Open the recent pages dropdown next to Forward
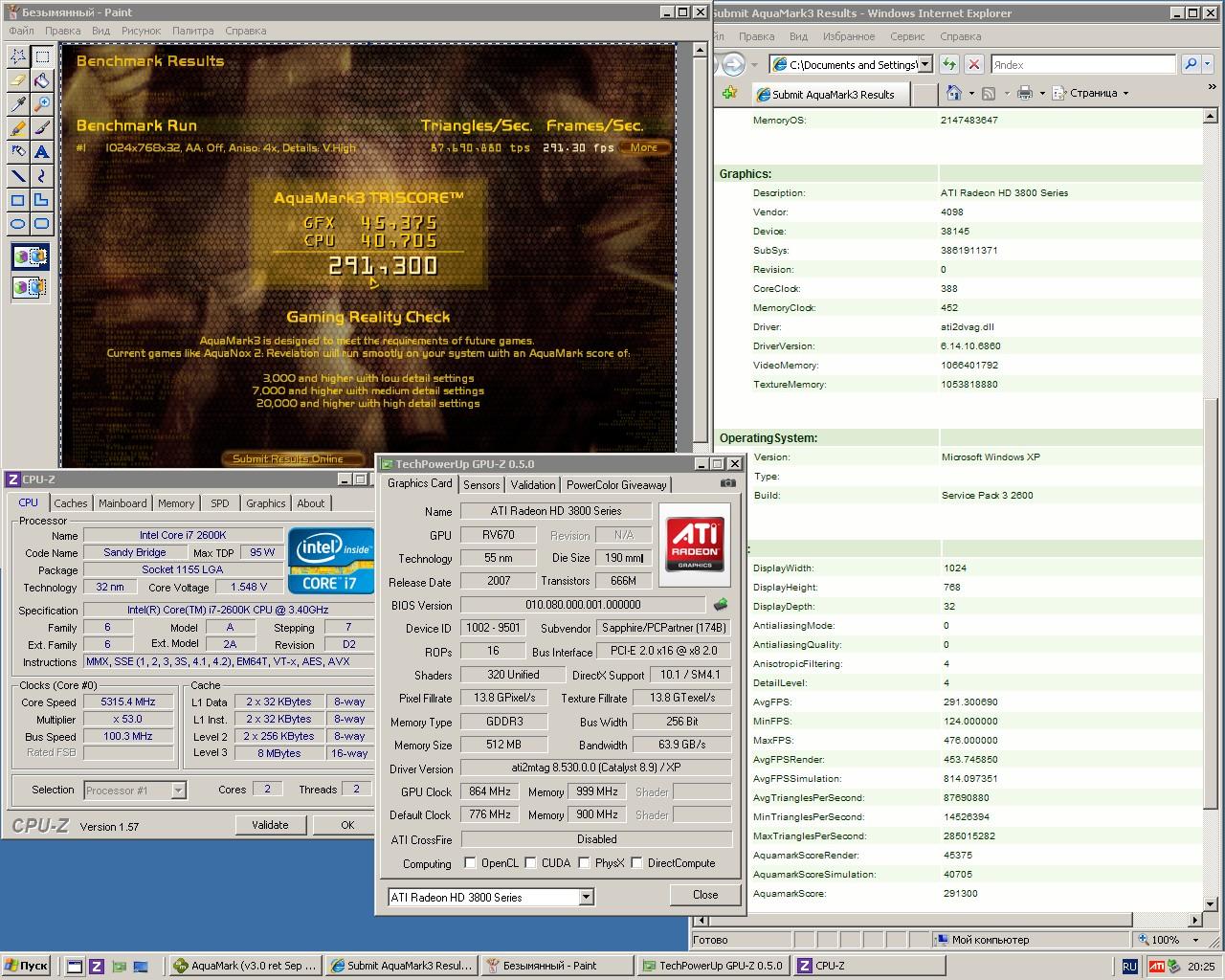The width and height of the screenshot is (1225, 980). click(754, 64)
